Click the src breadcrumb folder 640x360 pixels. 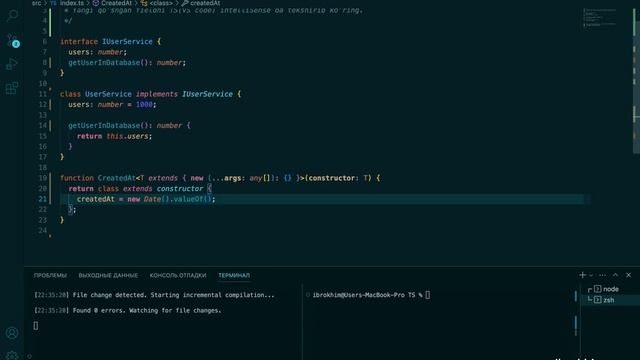37,3
